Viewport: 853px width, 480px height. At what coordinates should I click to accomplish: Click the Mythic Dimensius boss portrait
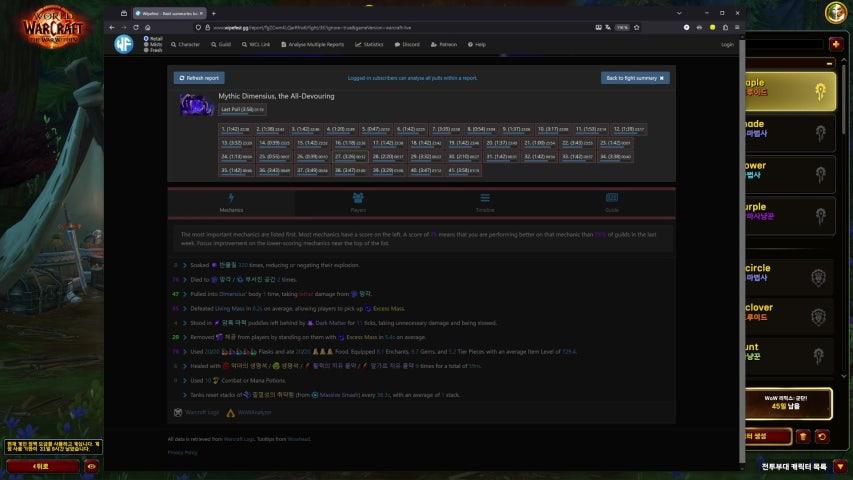[x=196, y=104]
